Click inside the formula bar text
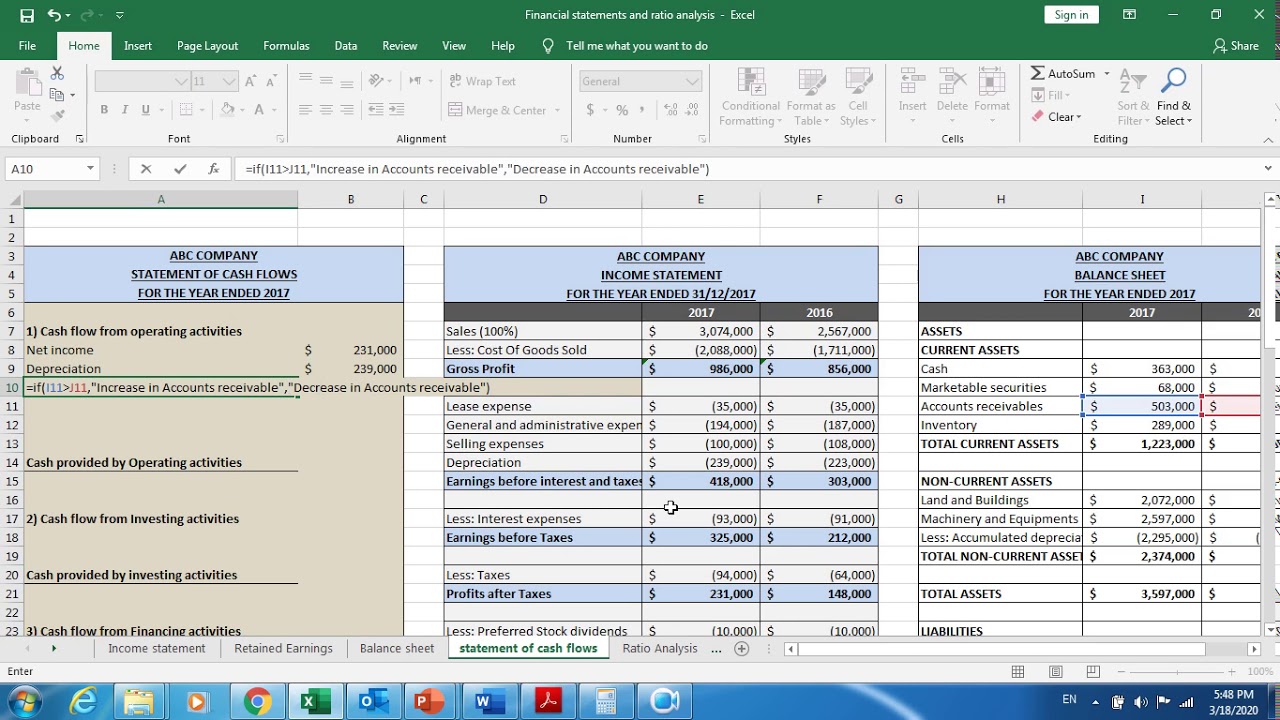Viewport: 1280px width, 720px height. [x=477, y=169]
